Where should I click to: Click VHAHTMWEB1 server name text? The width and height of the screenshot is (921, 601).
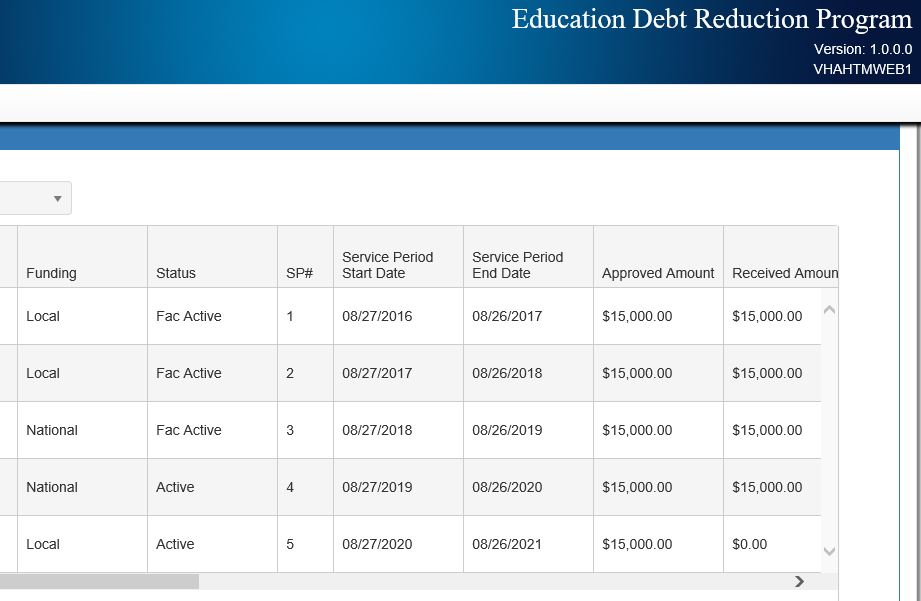point(863,69)
